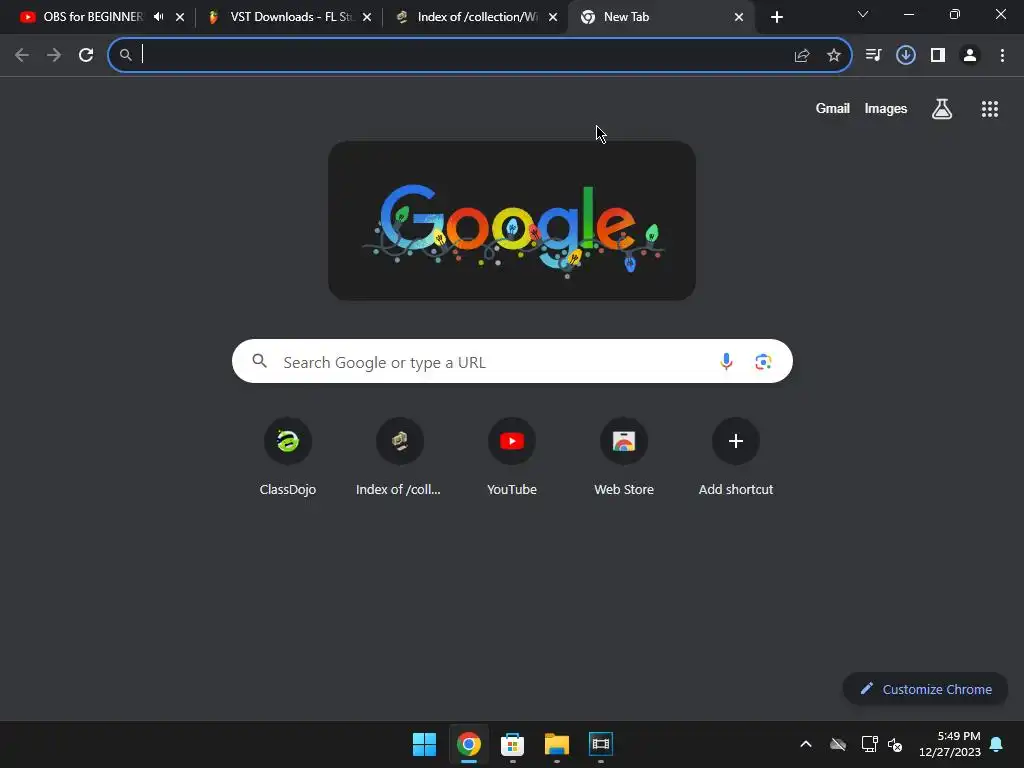Toggle the side panel icon
Screen dimensions: 1024x768
pos(938,55)
